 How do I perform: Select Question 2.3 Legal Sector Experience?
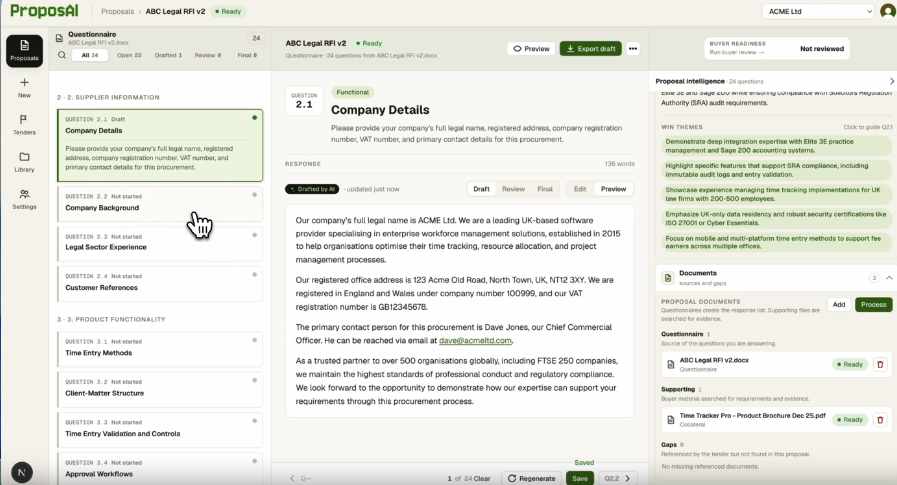[160, 243]
